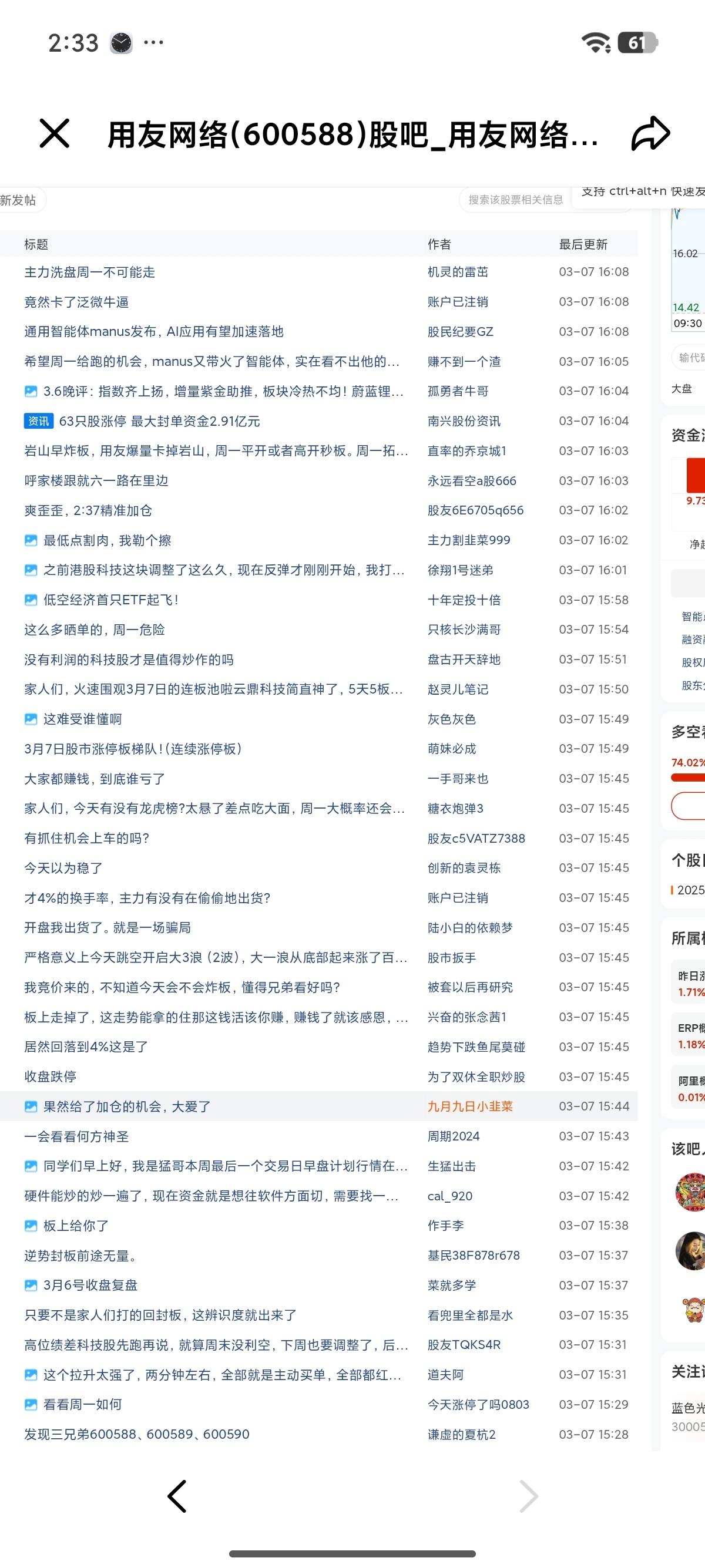Open the clock icon in status bar
This screenshot has height=1568, width=705.
[x=121, y=43]
